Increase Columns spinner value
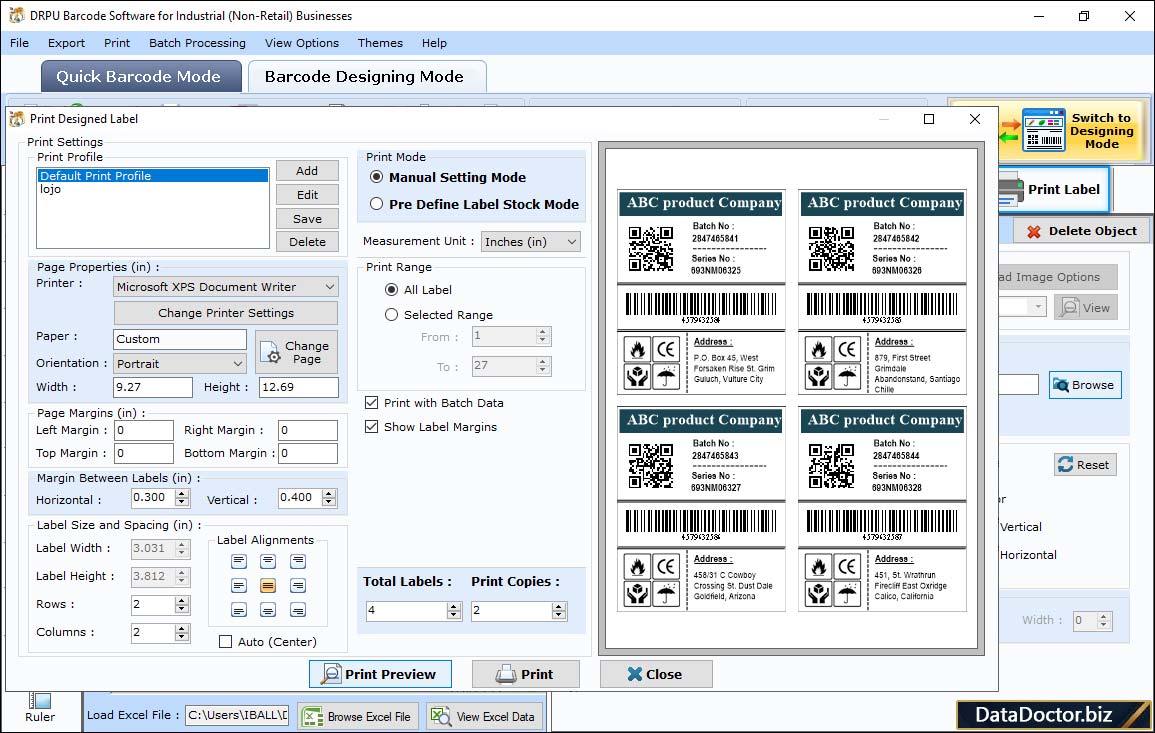Image resolution: width=1155 pixels, height=733 pixels. (x=182, y=628)
